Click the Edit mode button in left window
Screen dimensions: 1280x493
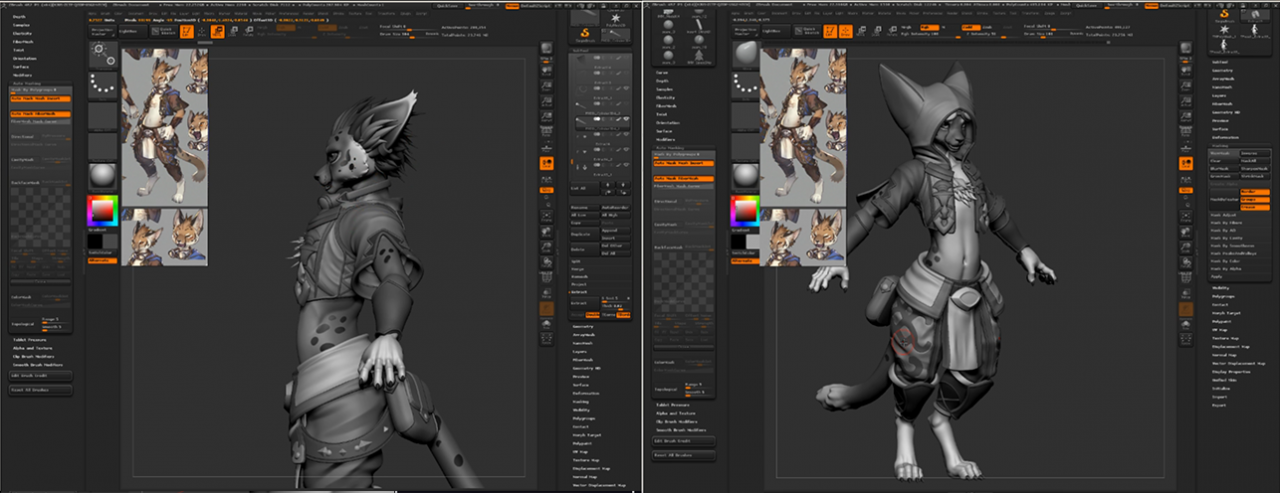click(184, 32)
